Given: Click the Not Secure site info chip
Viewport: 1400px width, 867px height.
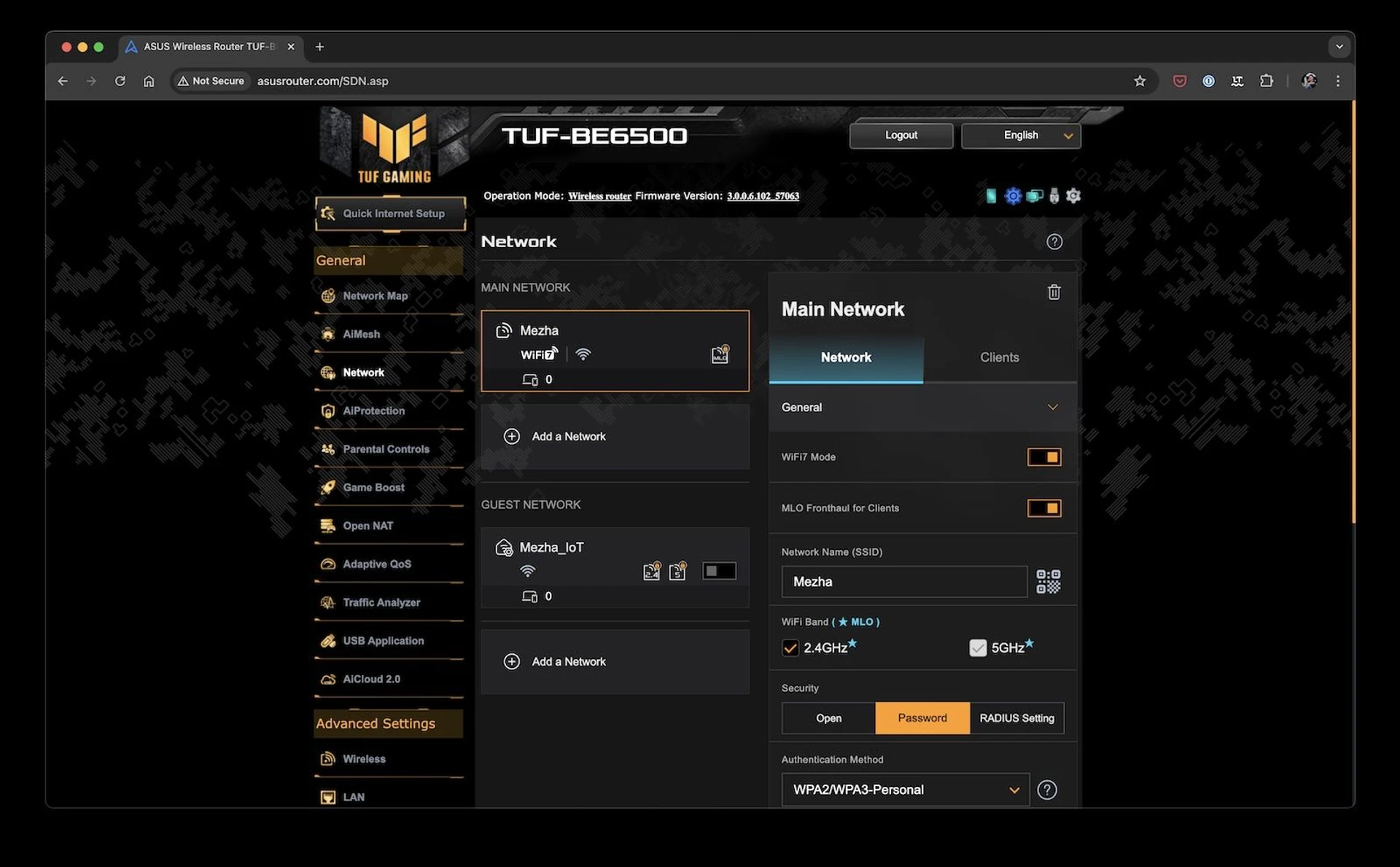Looking at the screenshot, I should (x=211, y=81).
